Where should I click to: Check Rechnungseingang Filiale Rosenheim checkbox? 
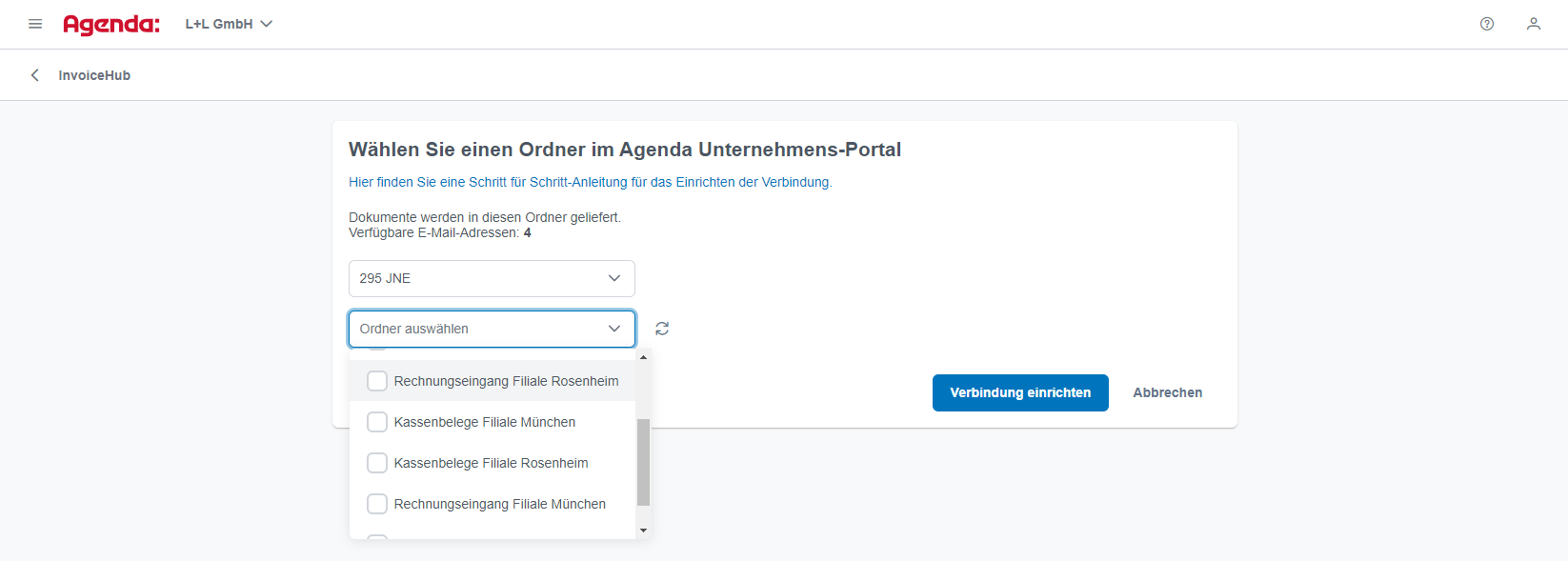[x=377, y=381]
